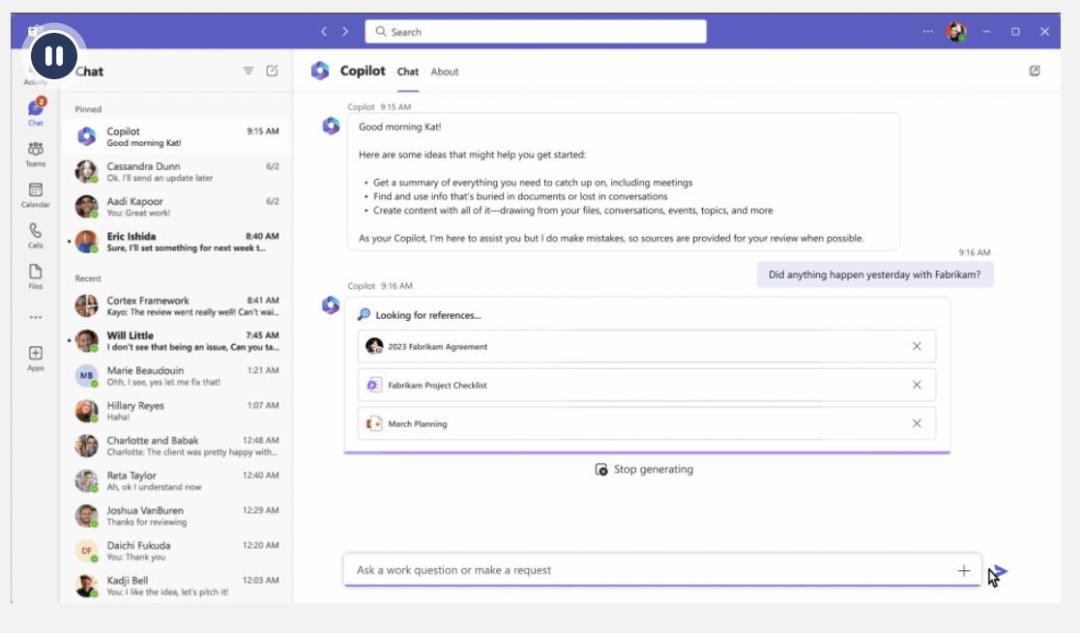This screenshot has width=1080, height=633.
Task: Remove the 2023 Fabrikam Agreement reference
Action: [x=916, y=346]
